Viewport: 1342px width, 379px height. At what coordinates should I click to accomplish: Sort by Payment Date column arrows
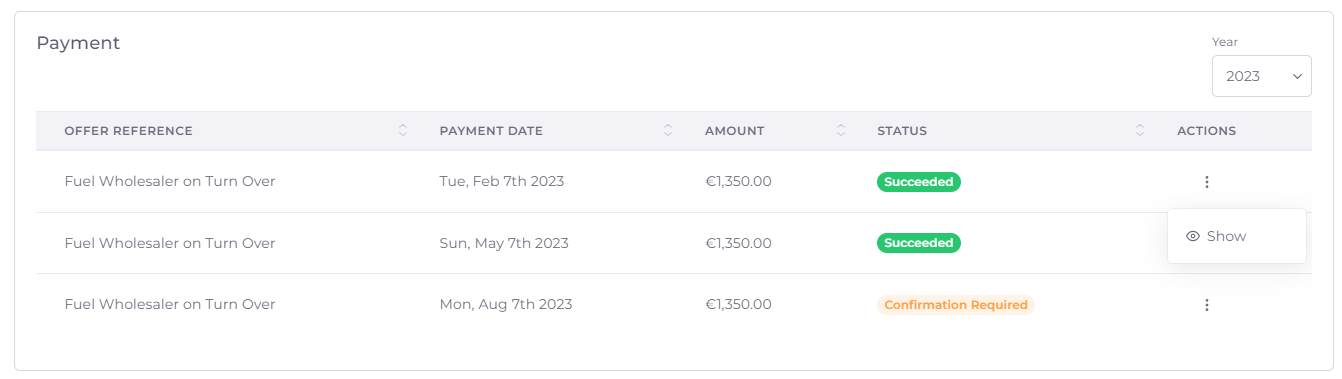tap(668, 131)
